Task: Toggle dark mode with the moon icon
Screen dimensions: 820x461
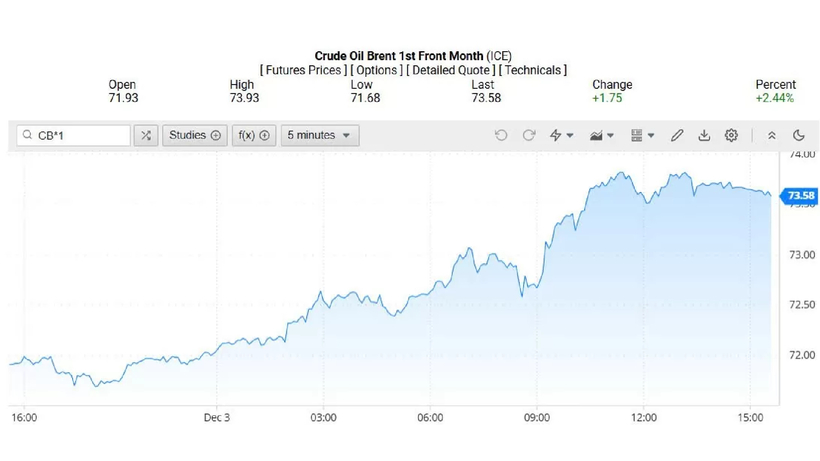Action: pyautogui.click(x=798, y=136)
